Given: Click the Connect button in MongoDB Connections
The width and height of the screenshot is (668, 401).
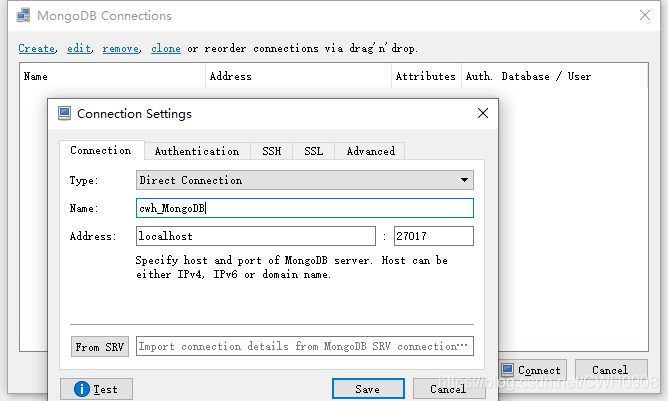Looking at the screenshot, I should pos(533,369).
